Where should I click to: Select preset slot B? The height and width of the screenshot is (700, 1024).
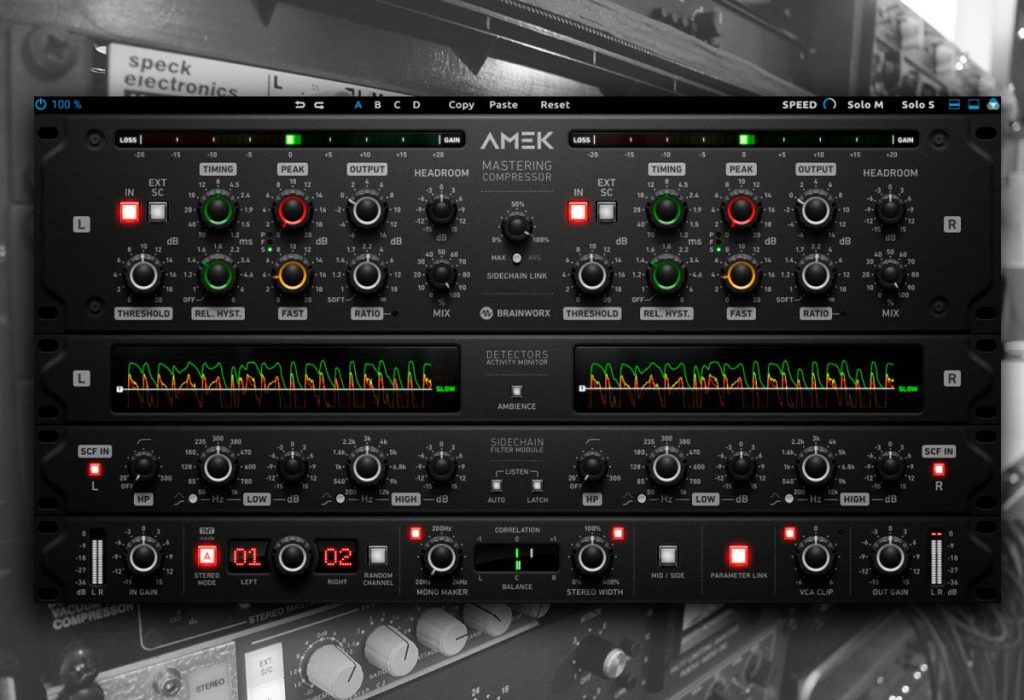coord(377,104)
